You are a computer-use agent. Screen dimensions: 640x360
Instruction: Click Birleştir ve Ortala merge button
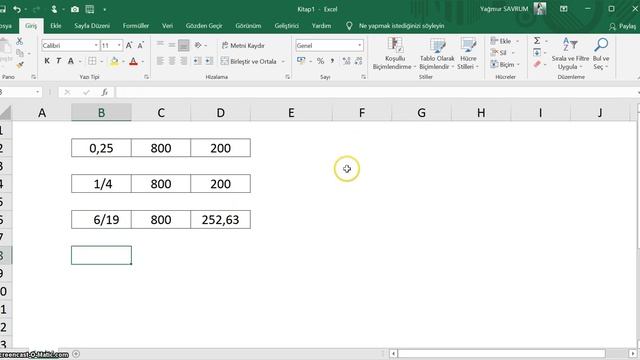pos(249,61)
